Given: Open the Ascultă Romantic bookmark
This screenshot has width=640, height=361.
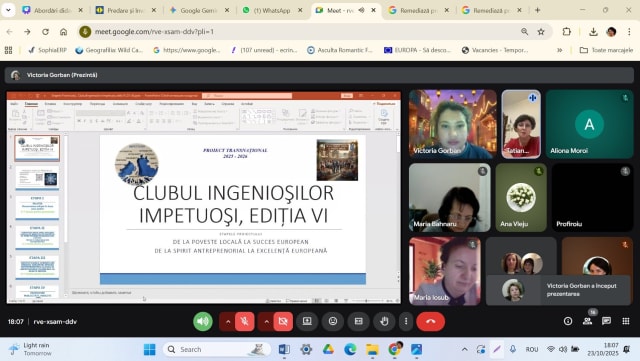Looking at the screenshot, I should [x=340, y=50].
